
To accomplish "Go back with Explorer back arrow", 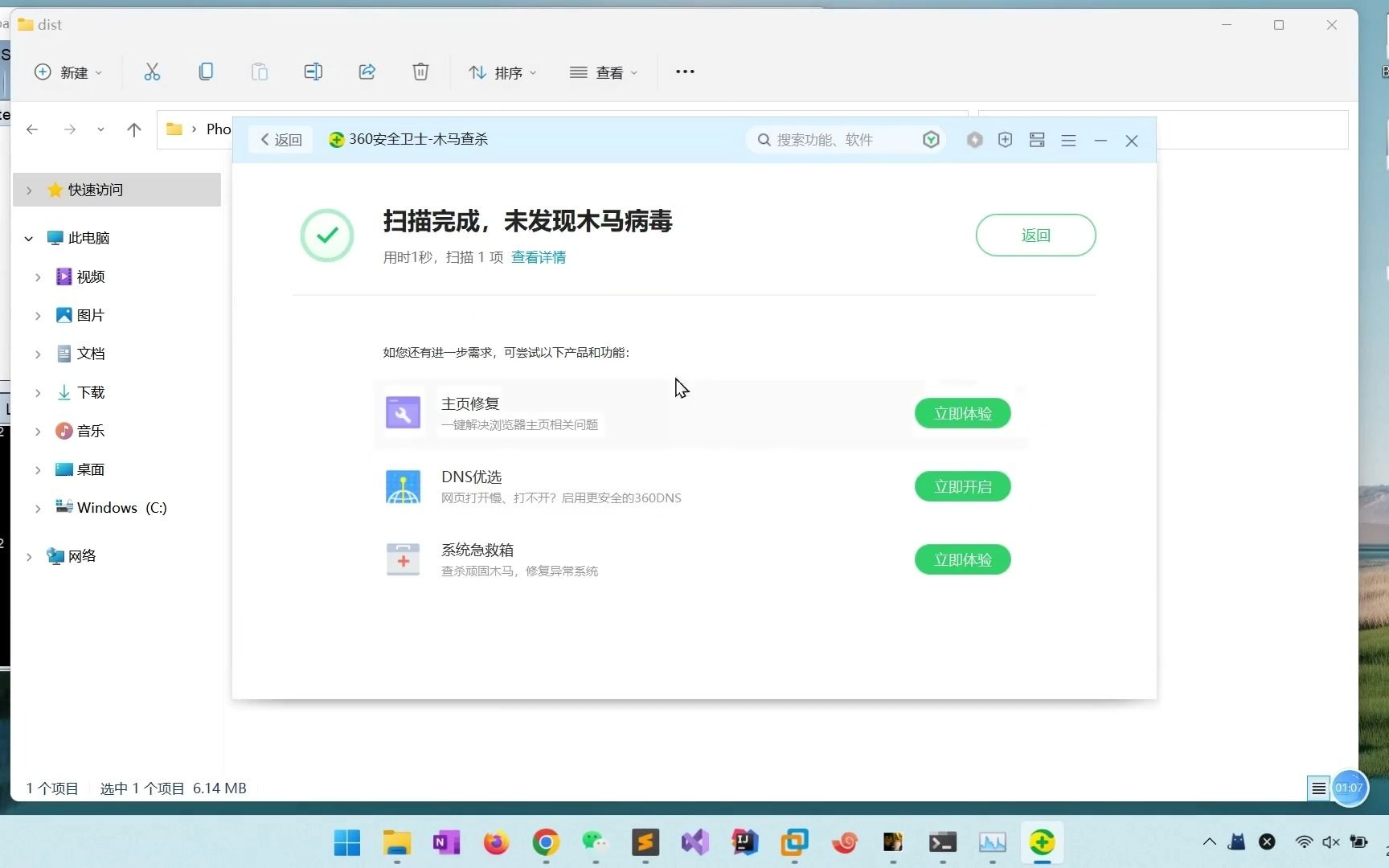I will point(32,129).
